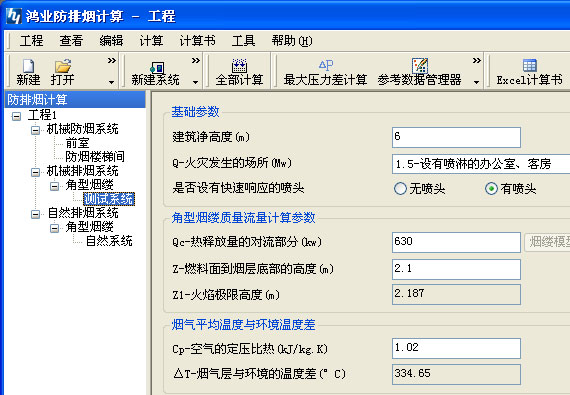
Task: Expand overflow chevron after 新建系统
Action: pyautogui.click(x=196, y=60)
